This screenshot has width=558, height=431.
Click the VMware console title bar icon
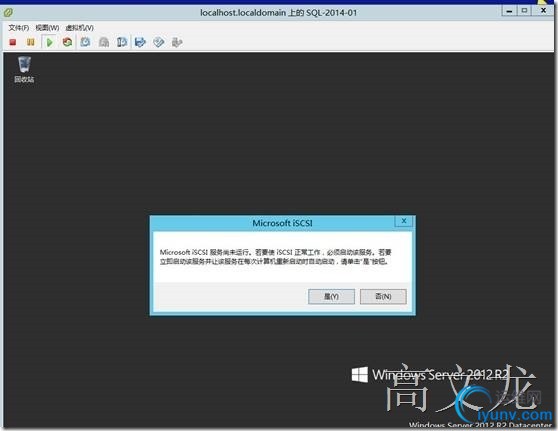(x=8, y=13)
